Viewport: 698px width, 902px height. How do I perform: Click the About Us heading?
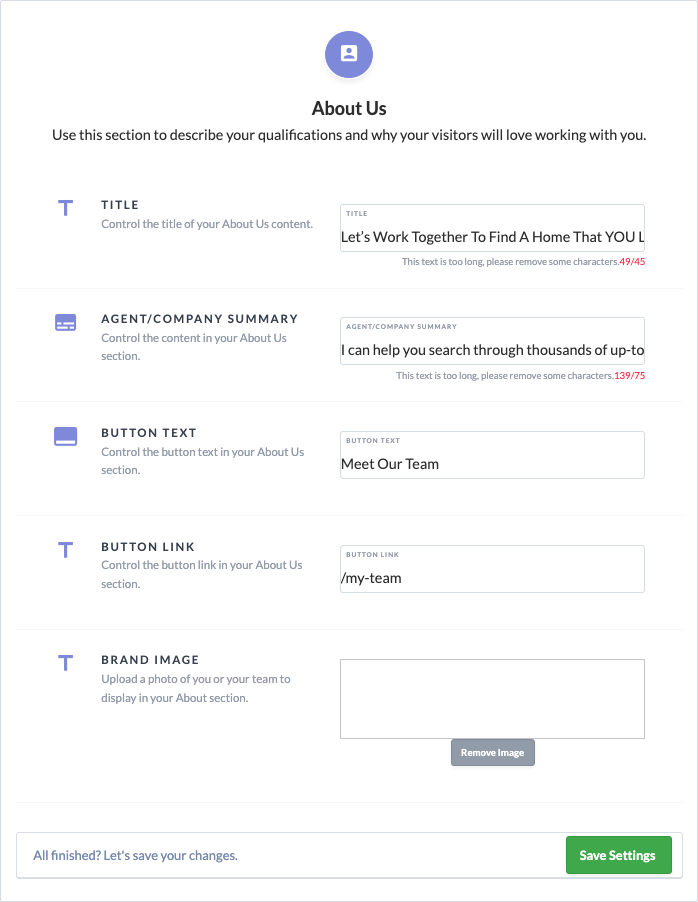point(349,108)
